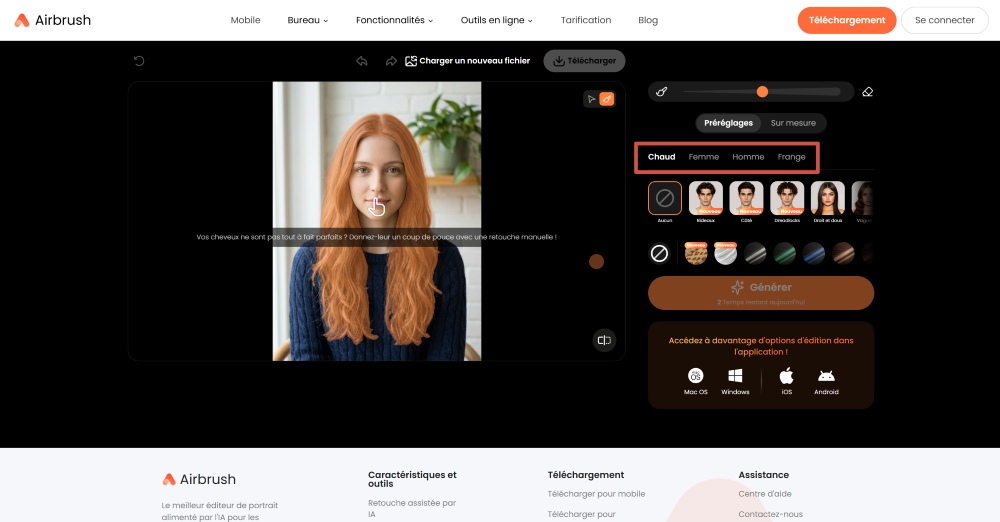
Task: Click the Airbrush logo in the footer
Action: tap(198, 479)
